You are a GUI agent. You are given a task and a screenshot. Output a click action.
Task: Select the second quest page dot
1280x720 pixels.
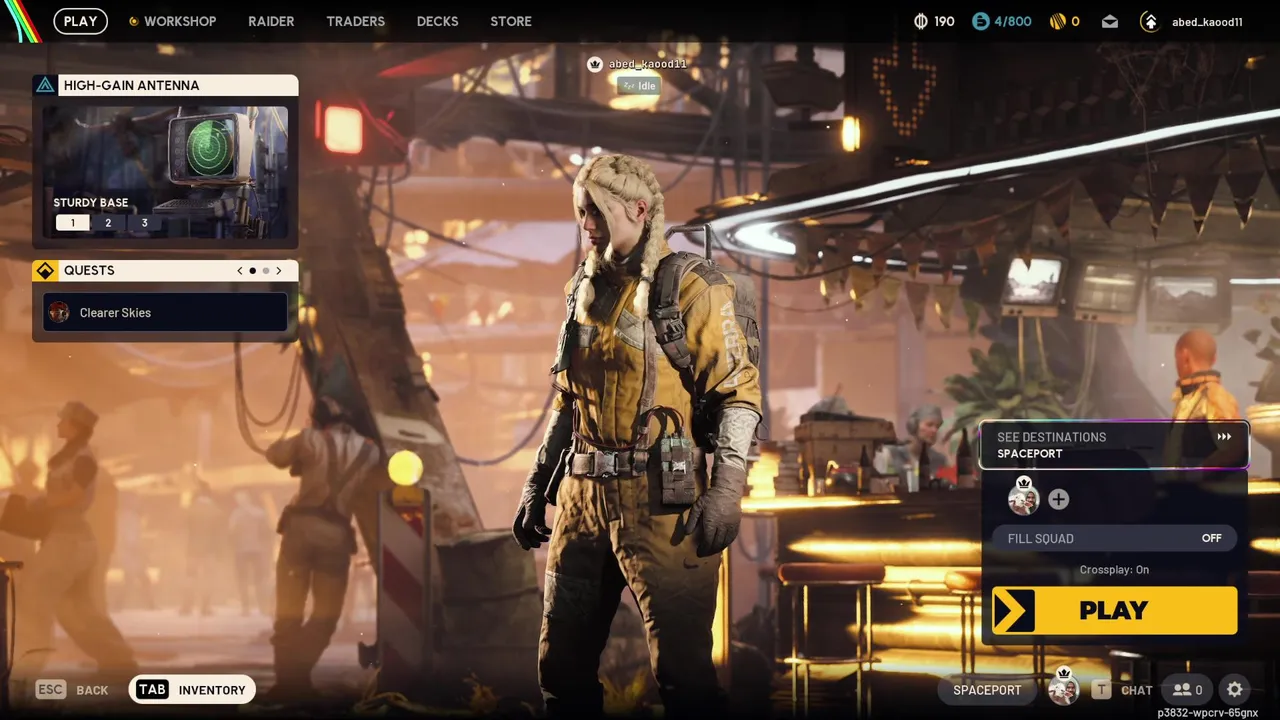click(265, 270)
